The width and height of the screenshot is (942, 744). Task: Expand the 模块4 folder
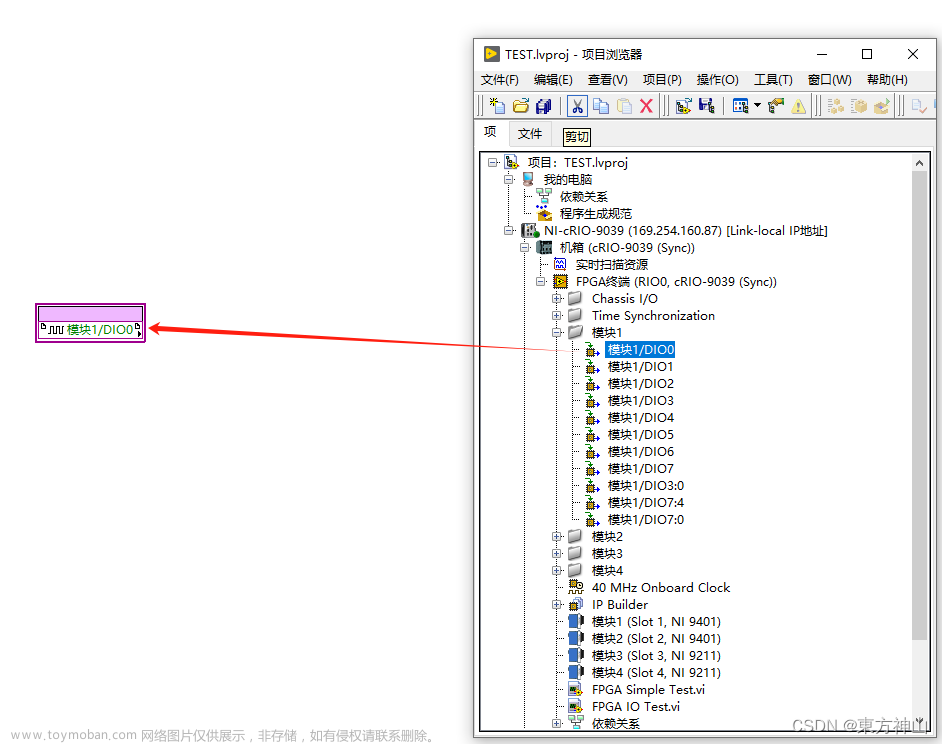click(557, 570)
